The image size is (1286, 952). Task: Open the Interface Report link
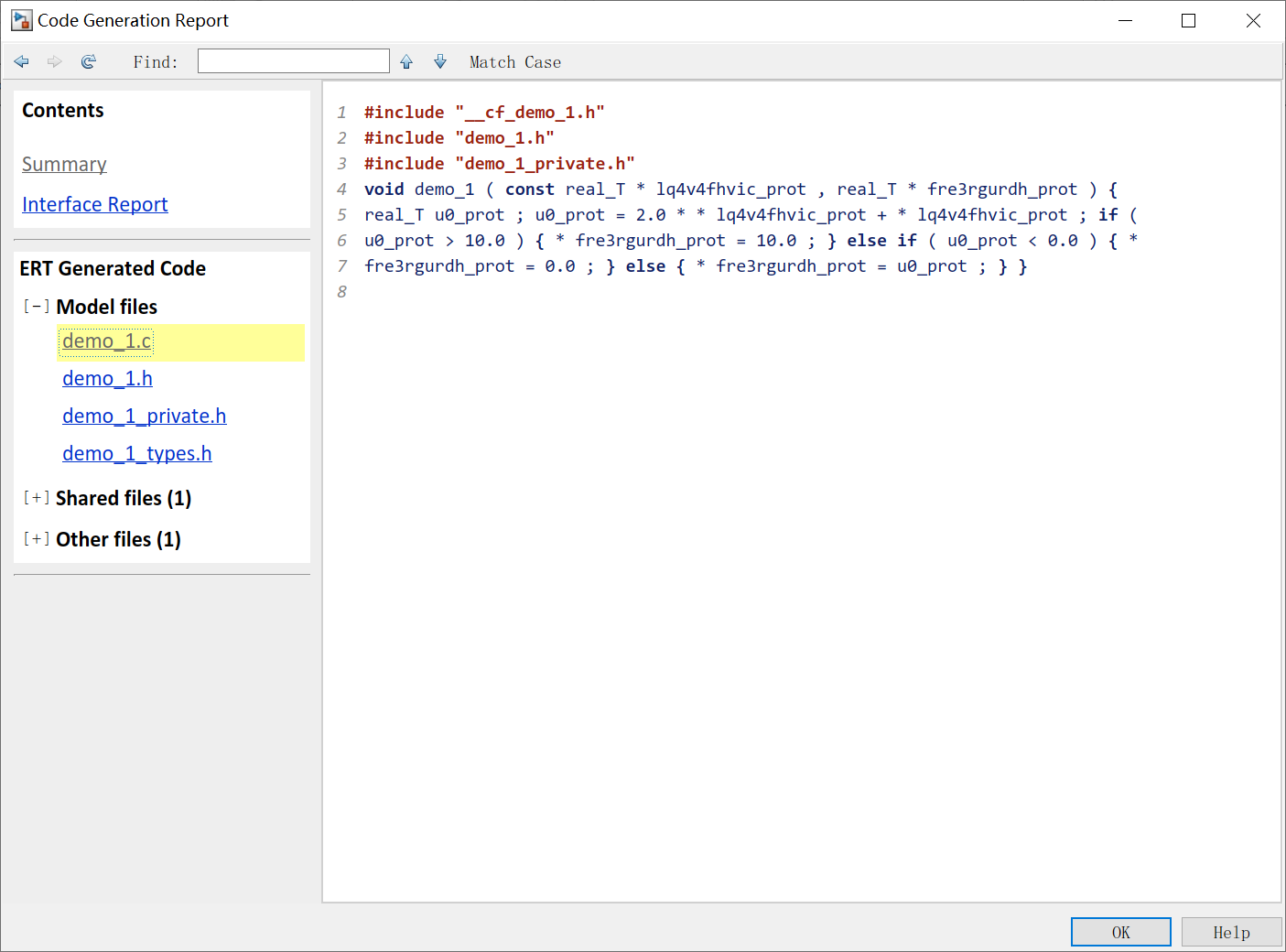pos(95,204)
